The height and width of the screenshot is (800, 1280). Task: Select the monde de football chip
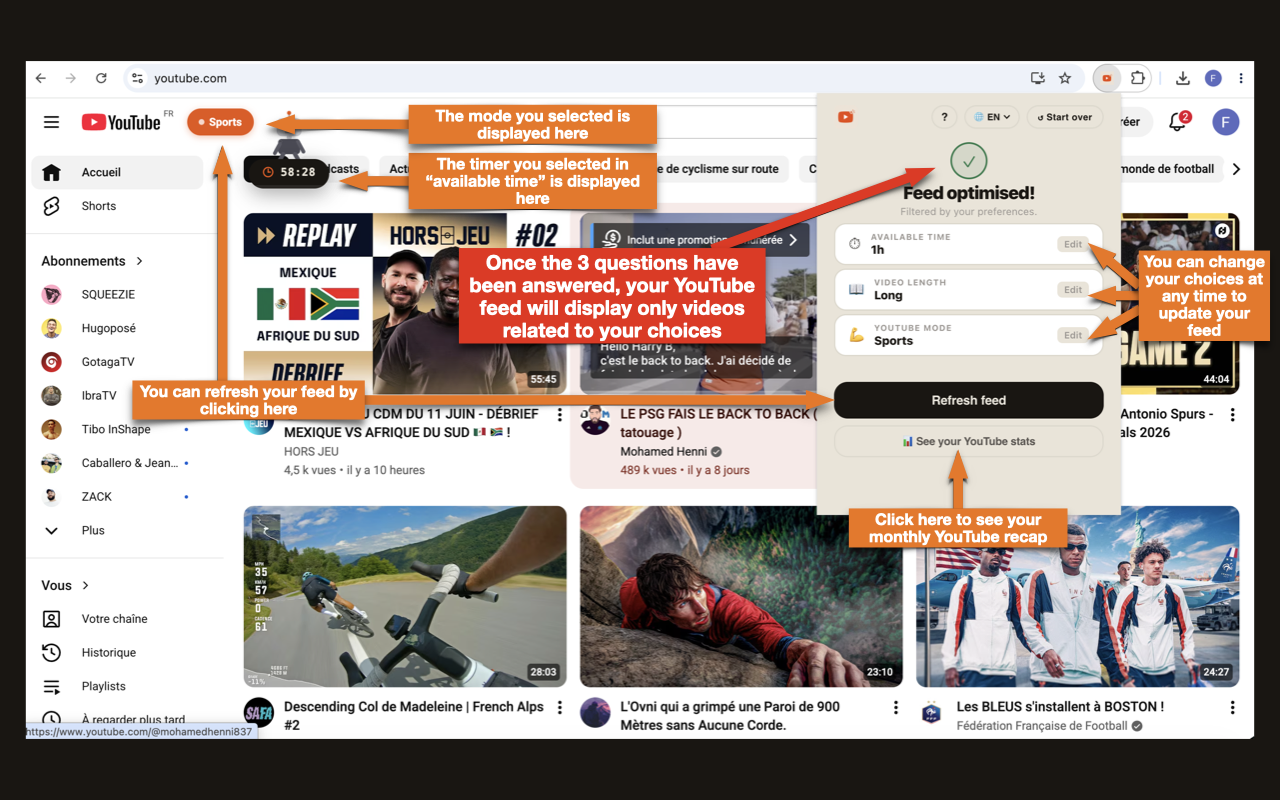tap(1167, 169)
